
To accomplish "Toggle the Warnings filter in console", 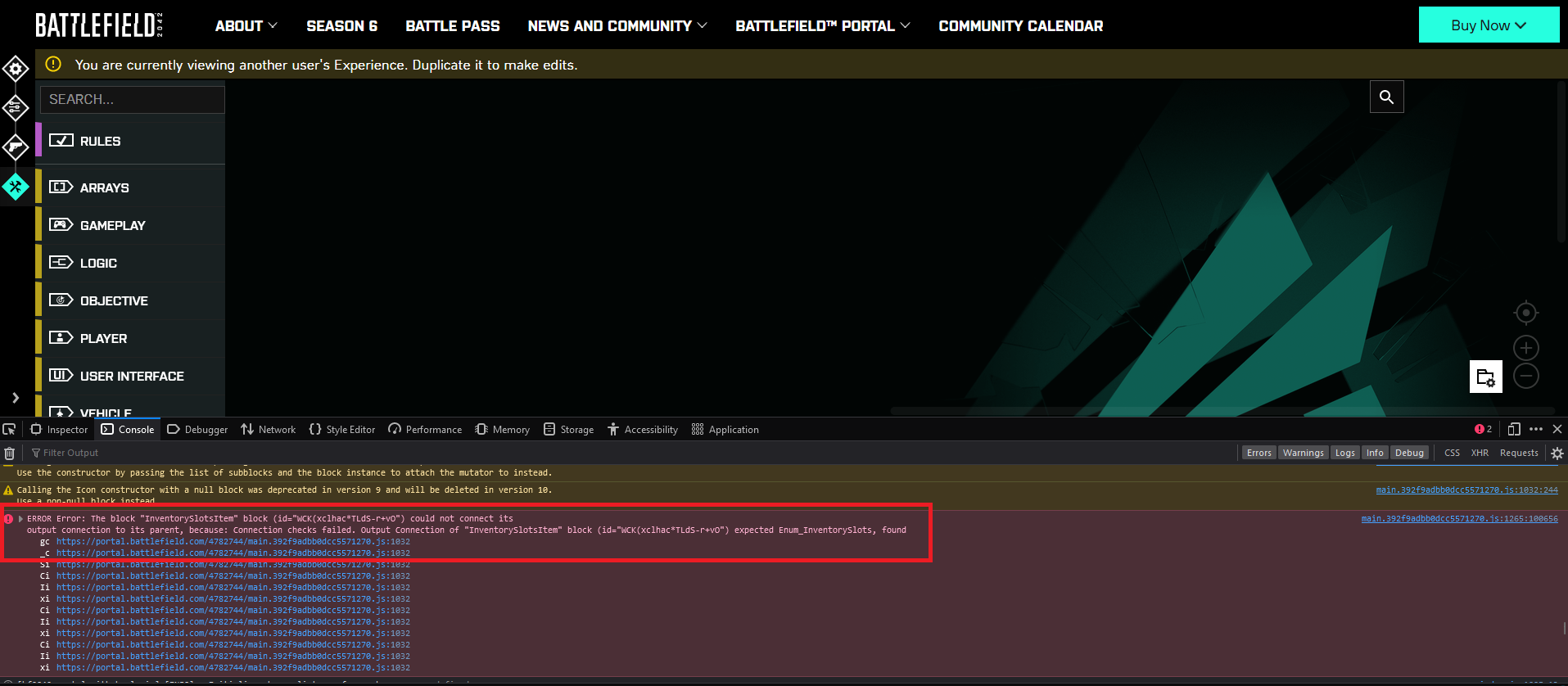I will click(x=1303, y=453).
